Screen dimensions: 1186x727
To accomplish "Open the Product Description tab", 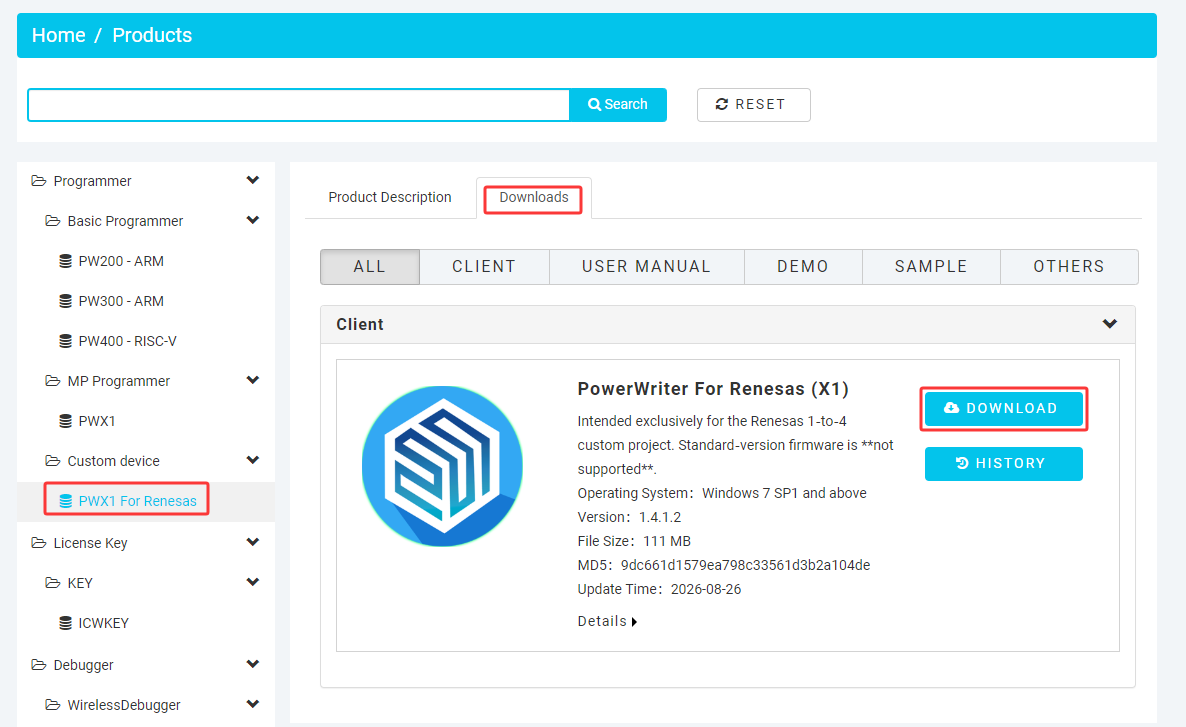I will 390,197.
